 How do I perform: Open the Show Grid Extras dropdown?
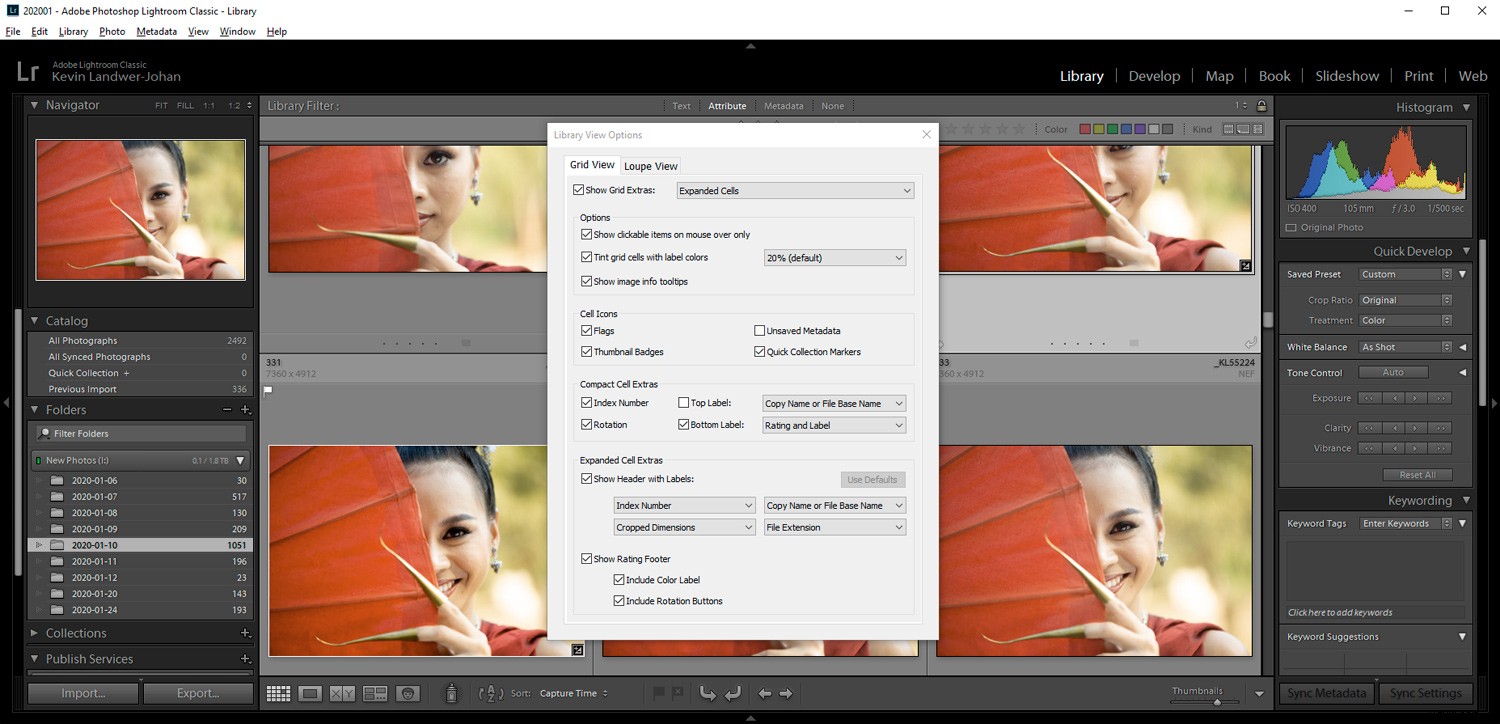794,190
